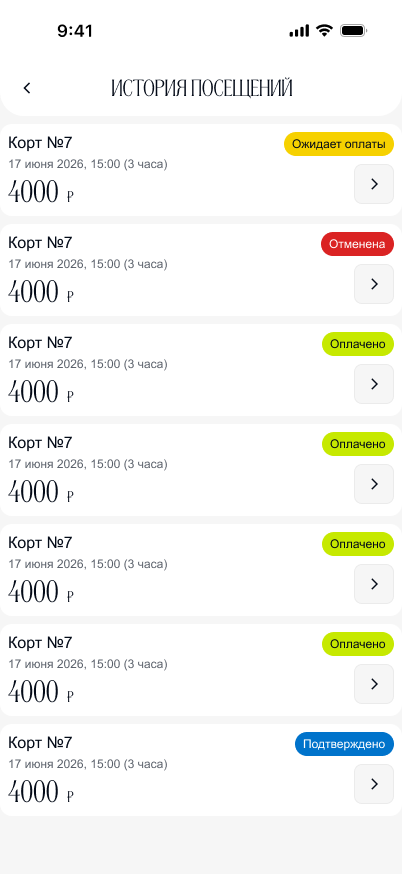Open details arrow for the awaiting-payment booking
402x874 pixels.
click(374, 184)
